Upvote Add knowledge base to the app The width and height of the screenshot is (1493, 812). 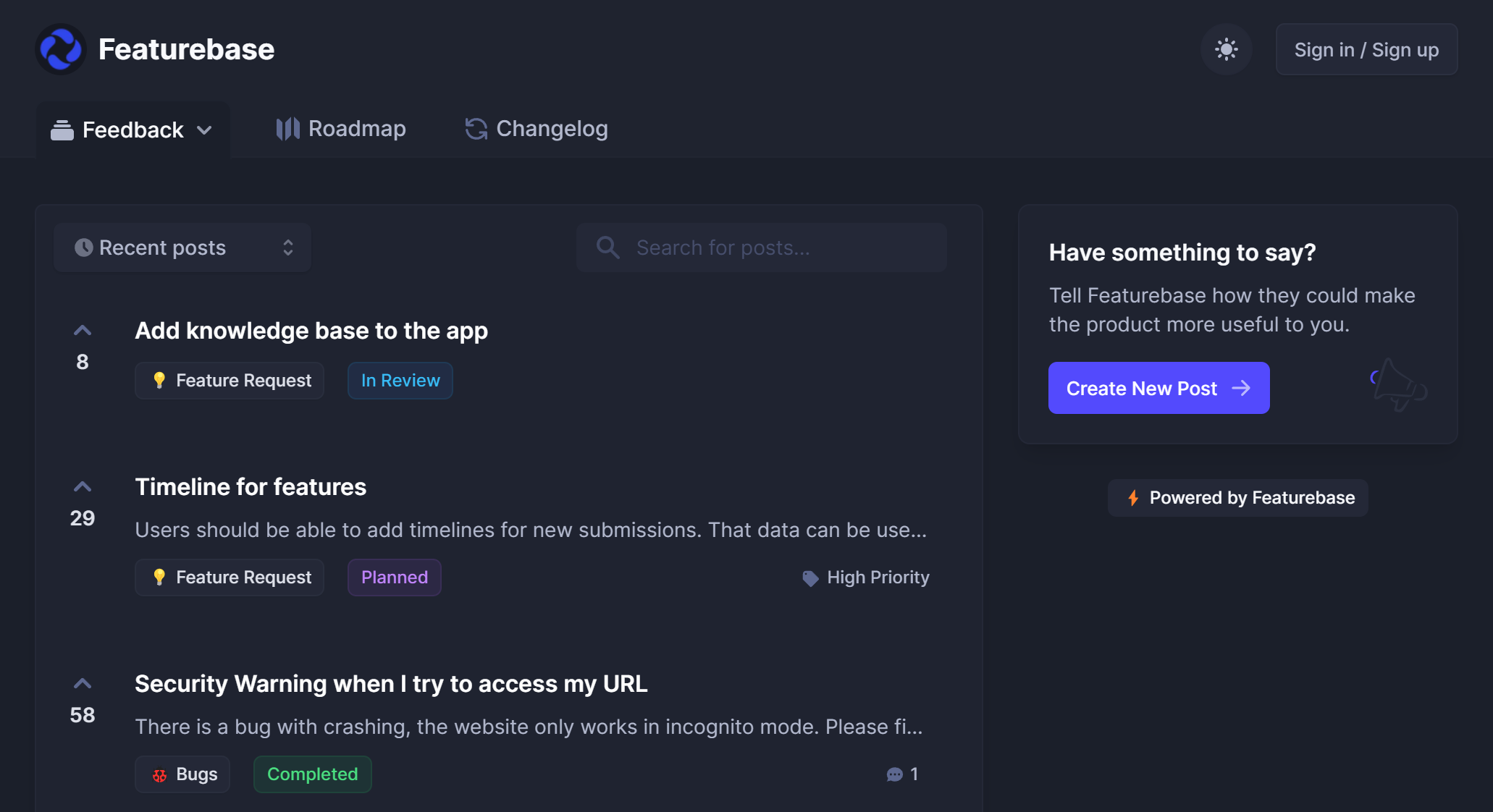(x=83, y=331)
